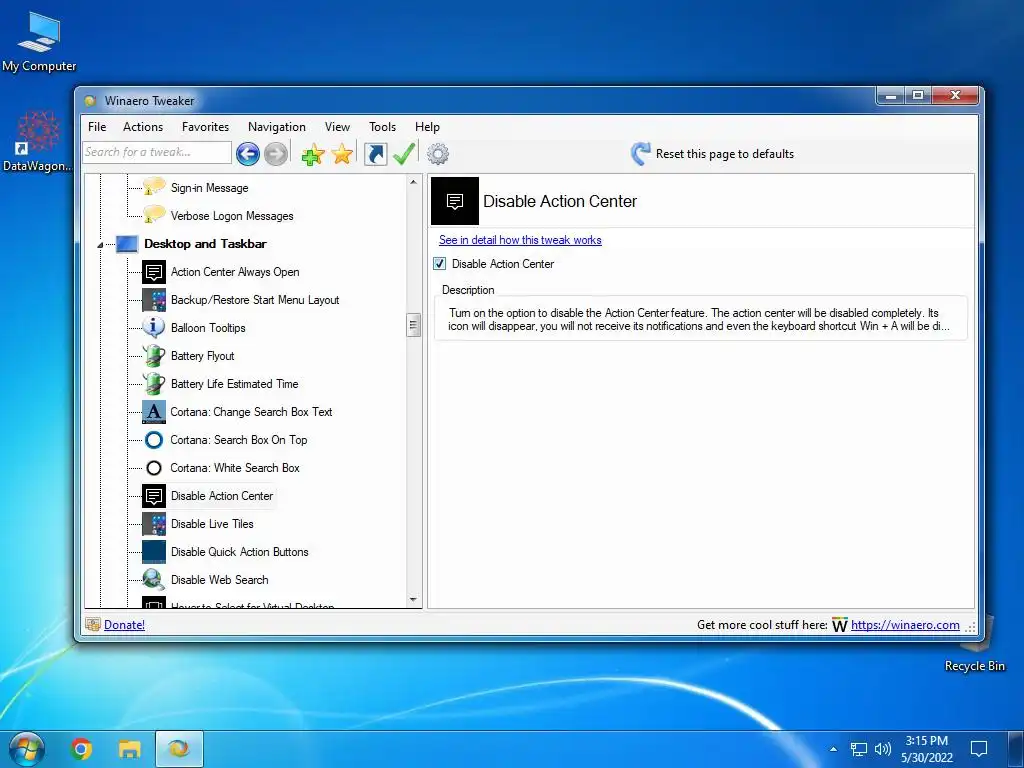Click the Sign-in Message speech bubble icon
Image resolution: width=1024 pixels, height=768 pixels.
[154, 187]
